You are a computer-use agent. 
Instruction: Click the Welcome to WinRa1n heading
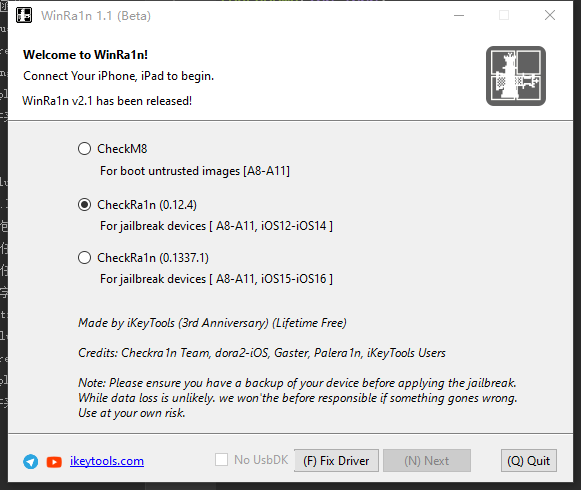(x=86, y=55)
